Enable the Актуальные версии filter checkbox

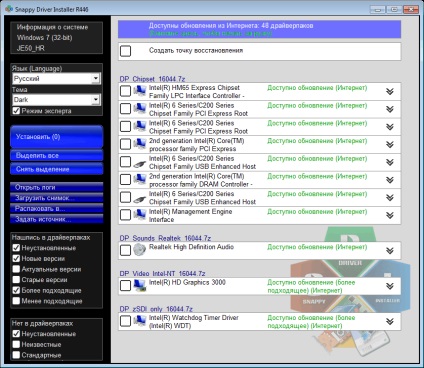point(16,269)
